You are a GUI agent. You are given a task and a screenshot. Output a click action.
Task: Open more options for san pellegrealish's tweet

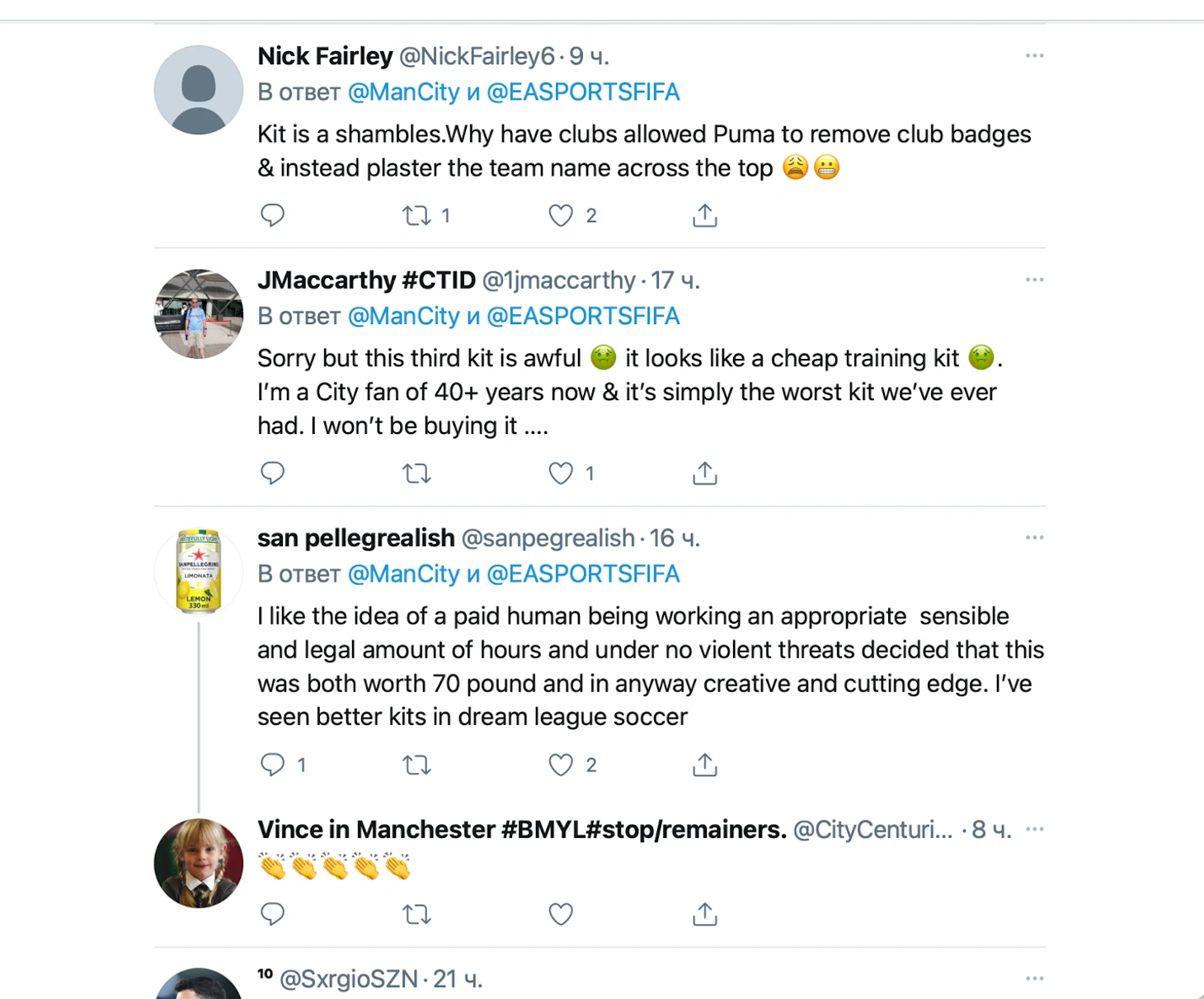pos(1035,537)
